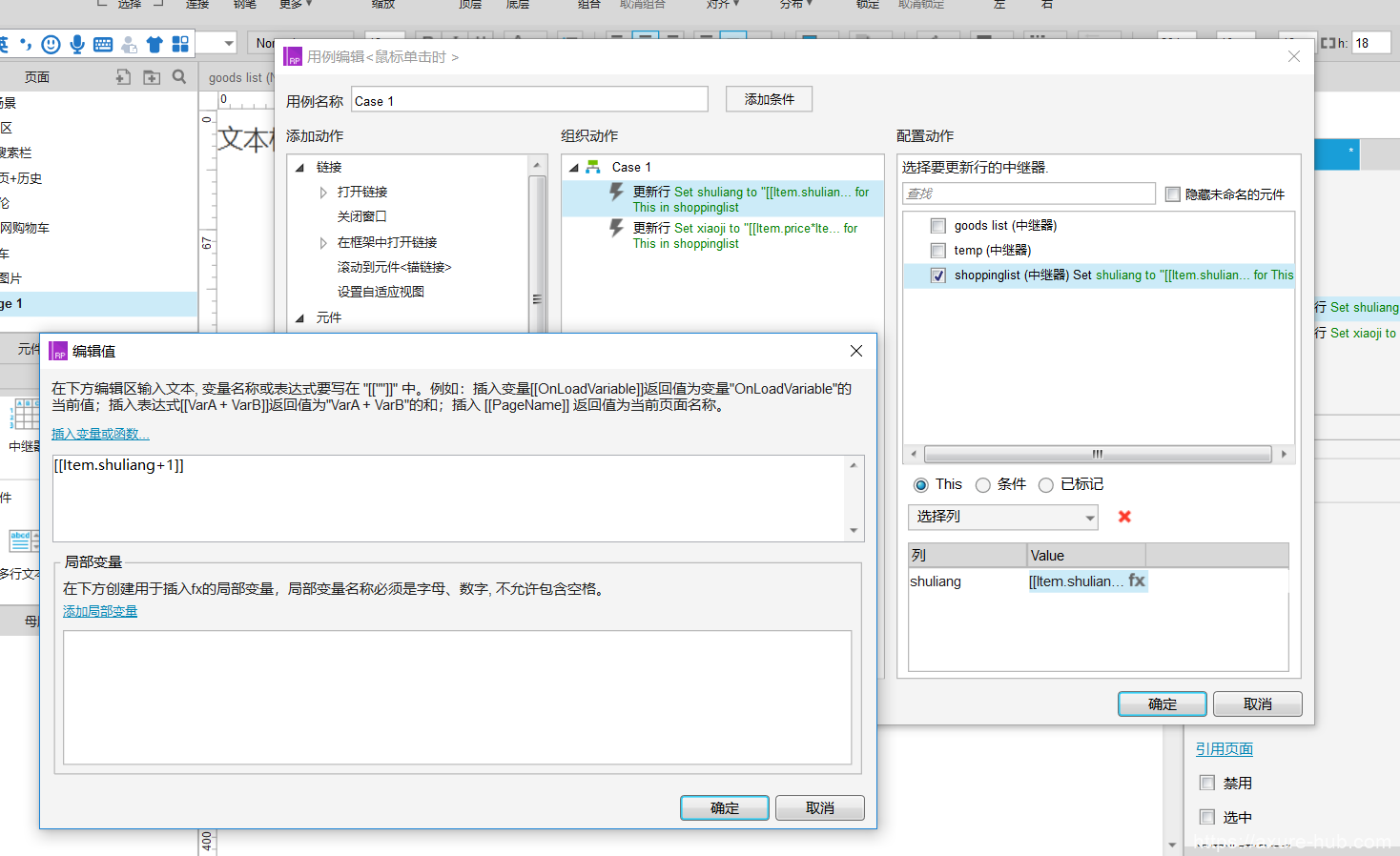The width and height of the screenshot is (1400, 856).
Task: Click 取消 in the 编辑值 dialog
Action: coord(819,807)
